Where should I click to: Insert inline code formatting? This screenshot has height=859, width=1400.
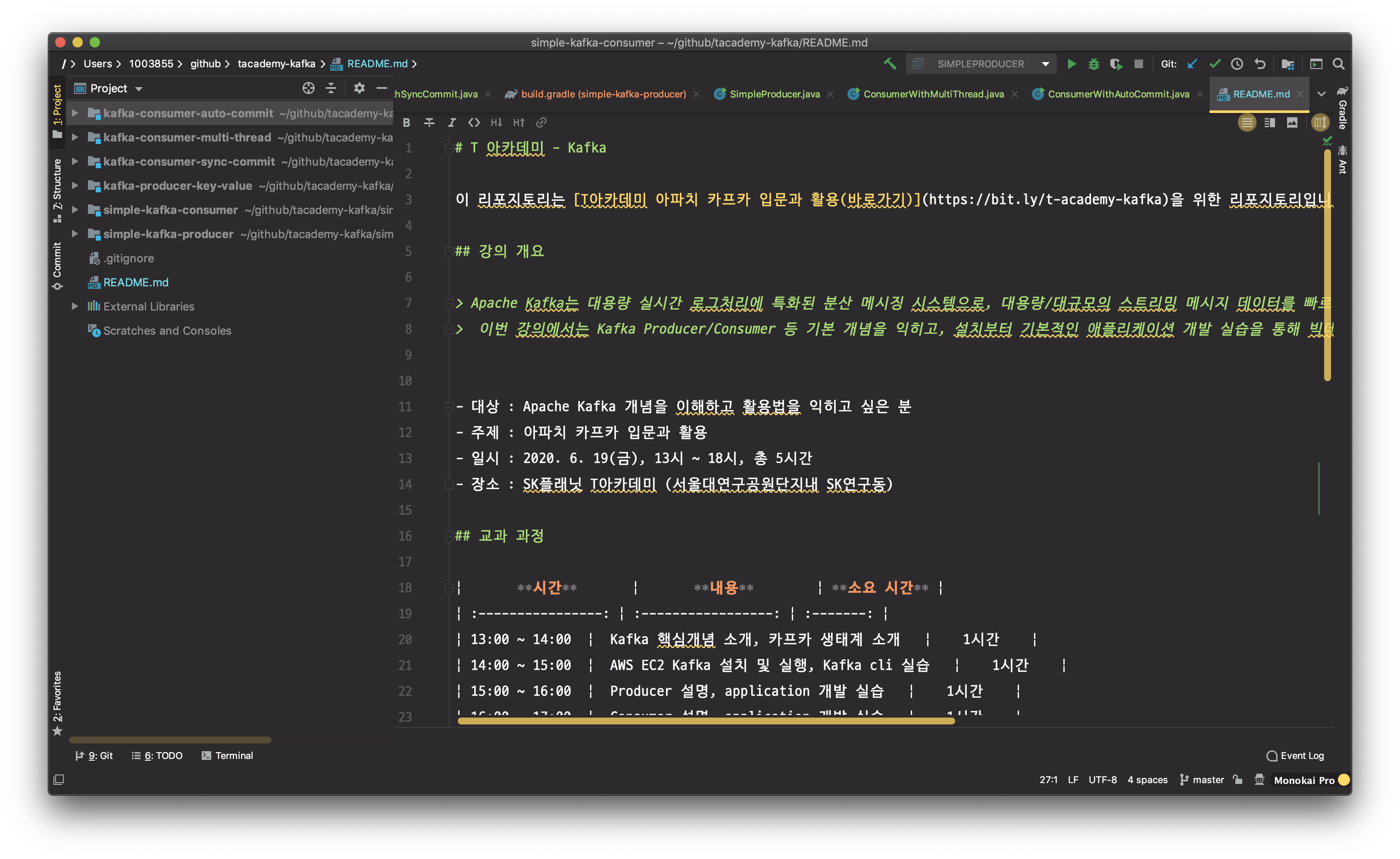click(474, 122)
